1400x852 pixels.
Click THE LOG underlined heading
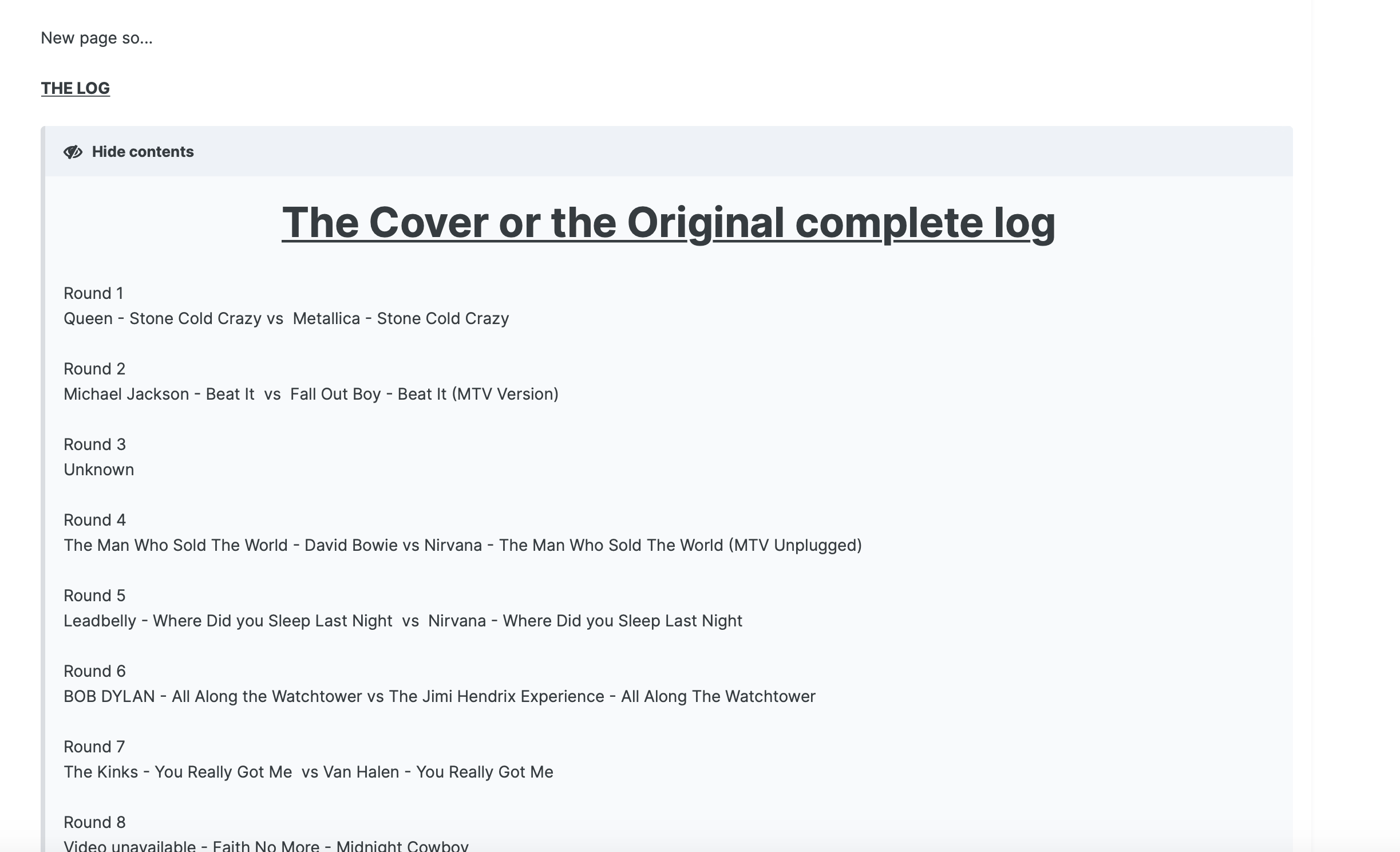pyautogui.click(x=75, y=88)
